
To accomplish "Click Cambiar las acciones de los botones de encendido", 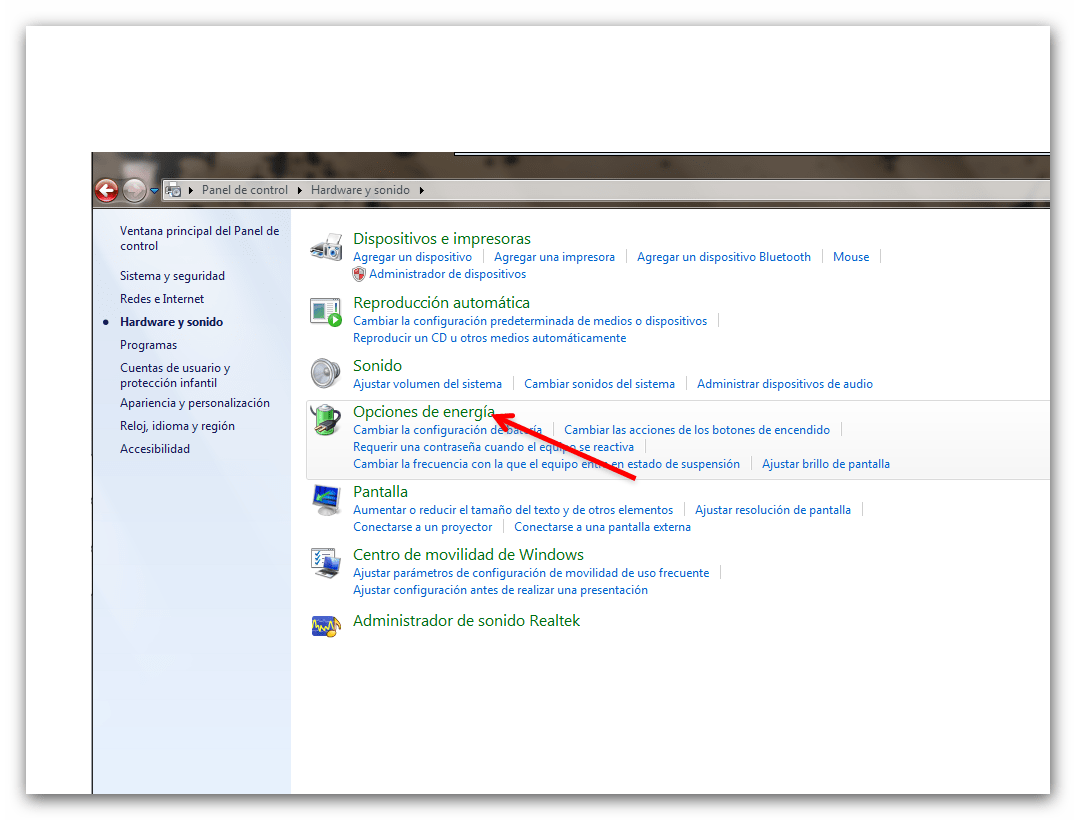I will pyautogui.click(x=697, y=430).
